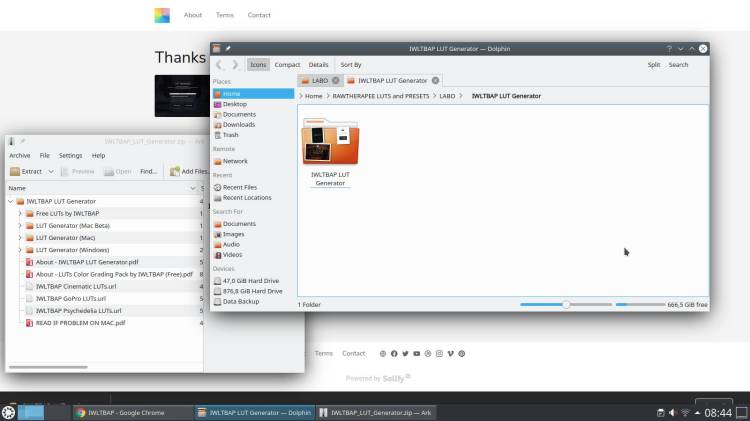This screenshot has width=750, height=421.
Task: Expand Free LUTs by IWLTBAP folder
Action: point(20,214)
